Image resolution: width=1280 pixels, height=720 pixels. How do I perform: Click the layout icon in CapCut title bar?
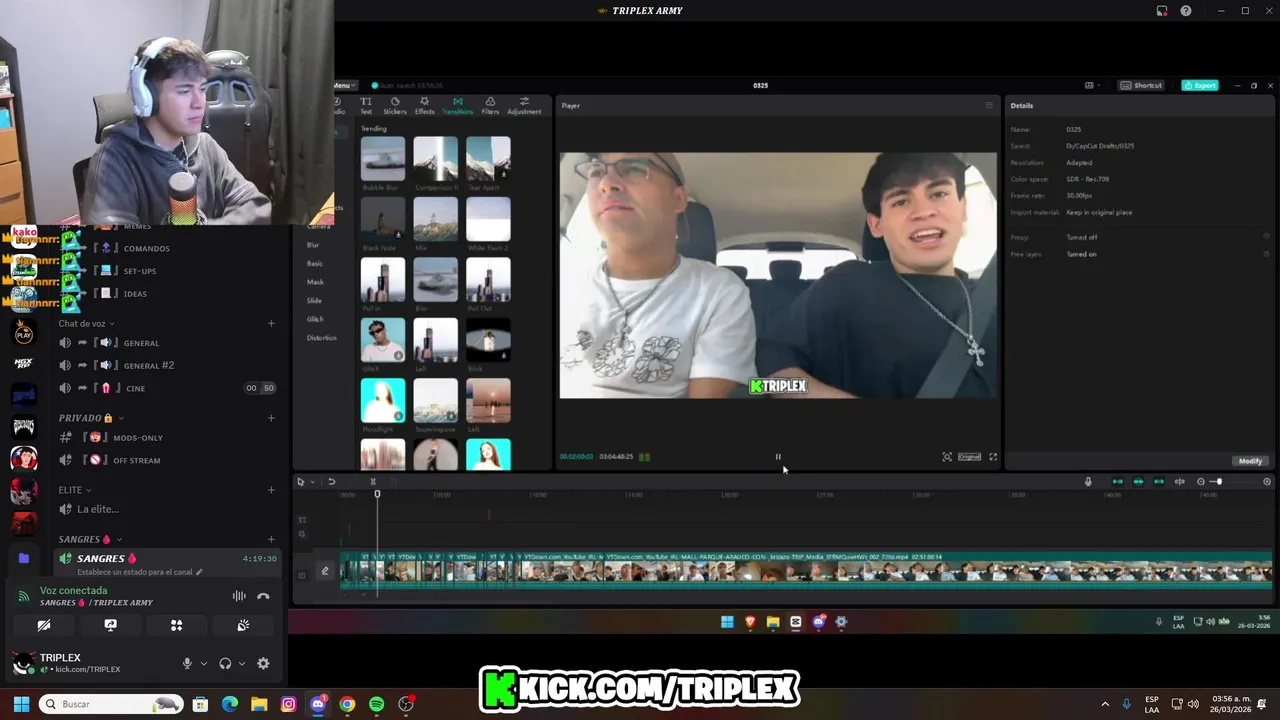coord(1089,85)
